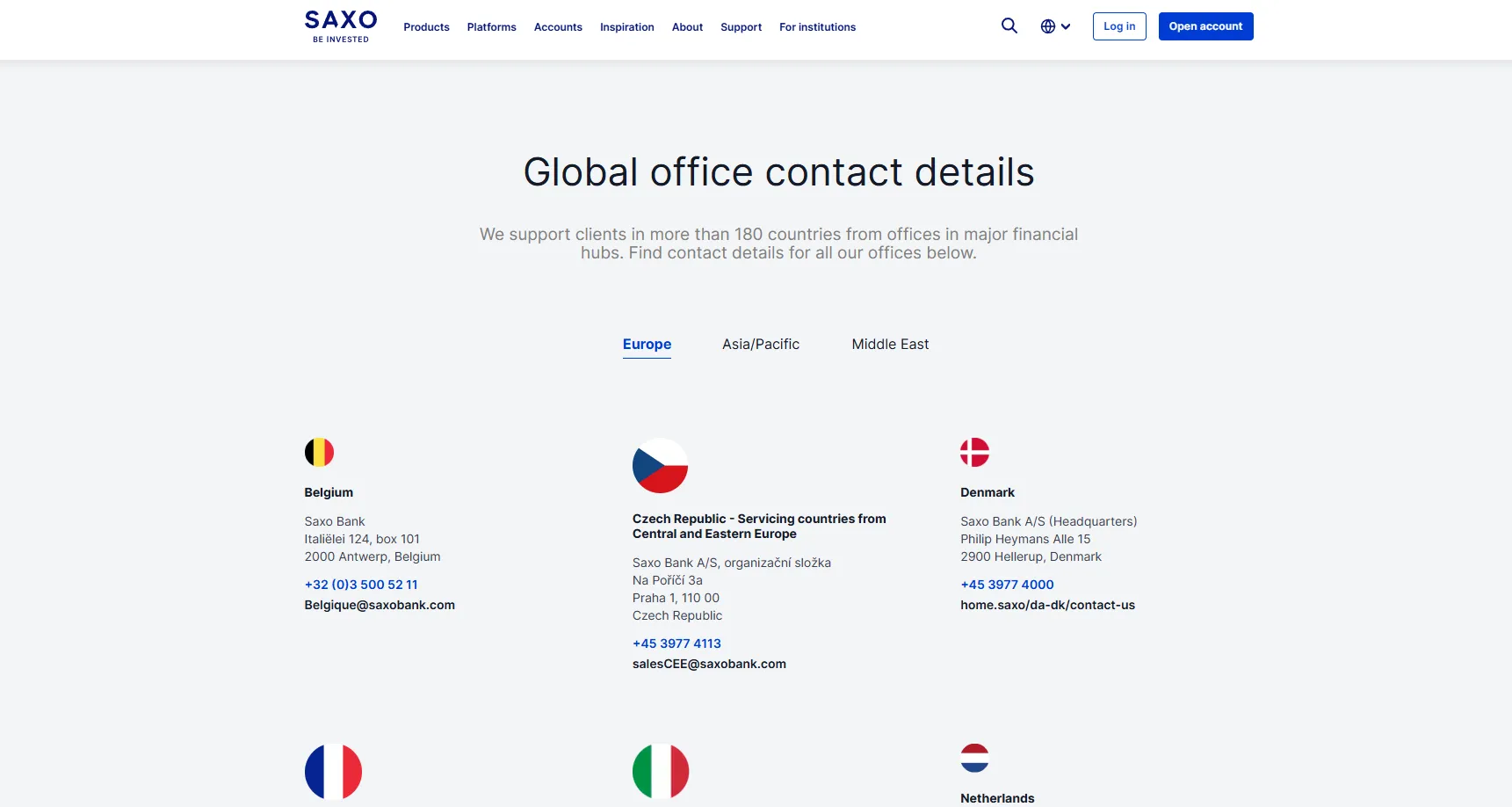Click the Czech Republic office heading
The width and height of the screenshot is (1512, 807).
coord(759,527)
